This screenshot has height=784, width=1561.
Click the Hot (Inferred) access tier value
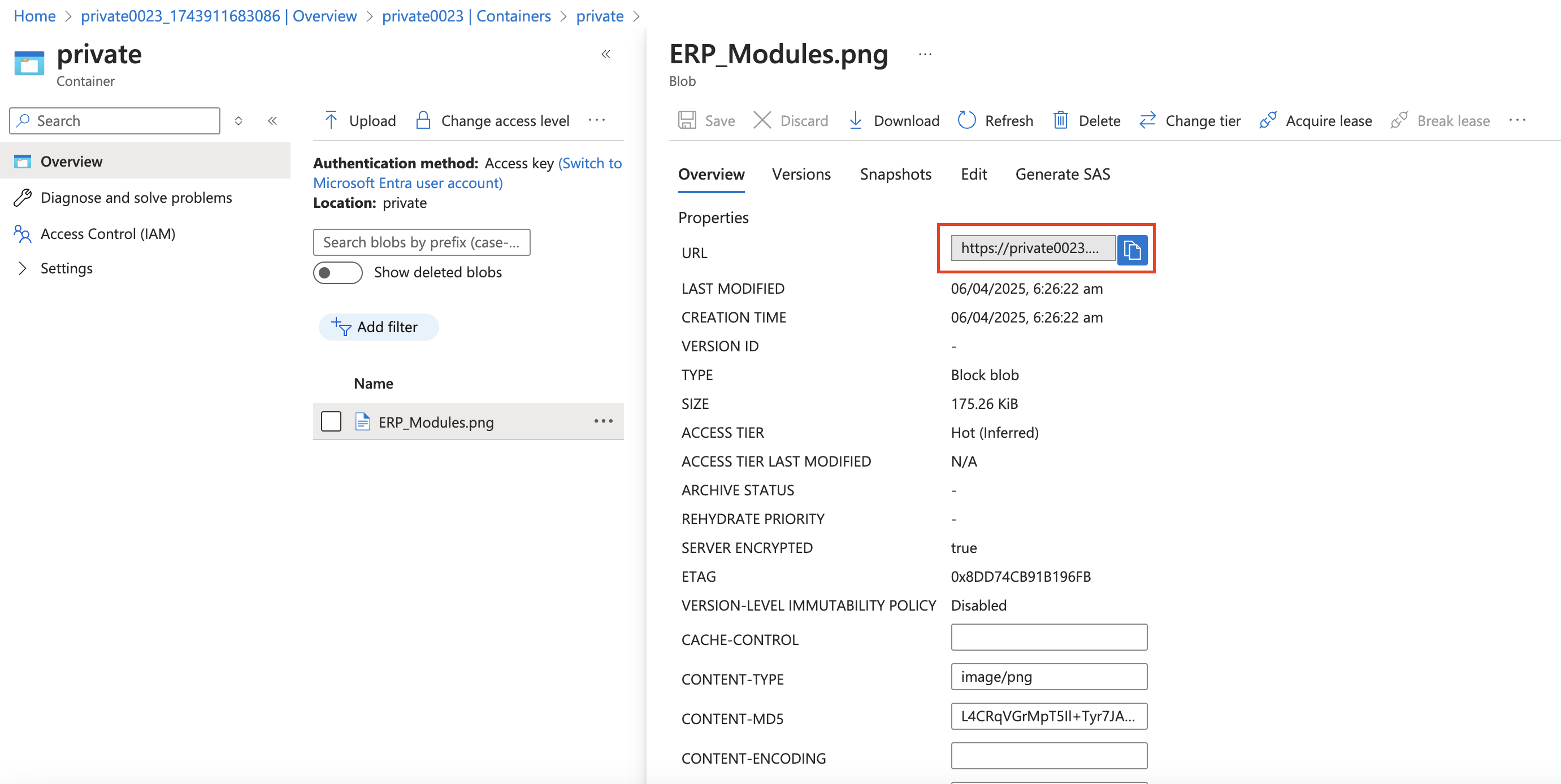click(994, 432)
